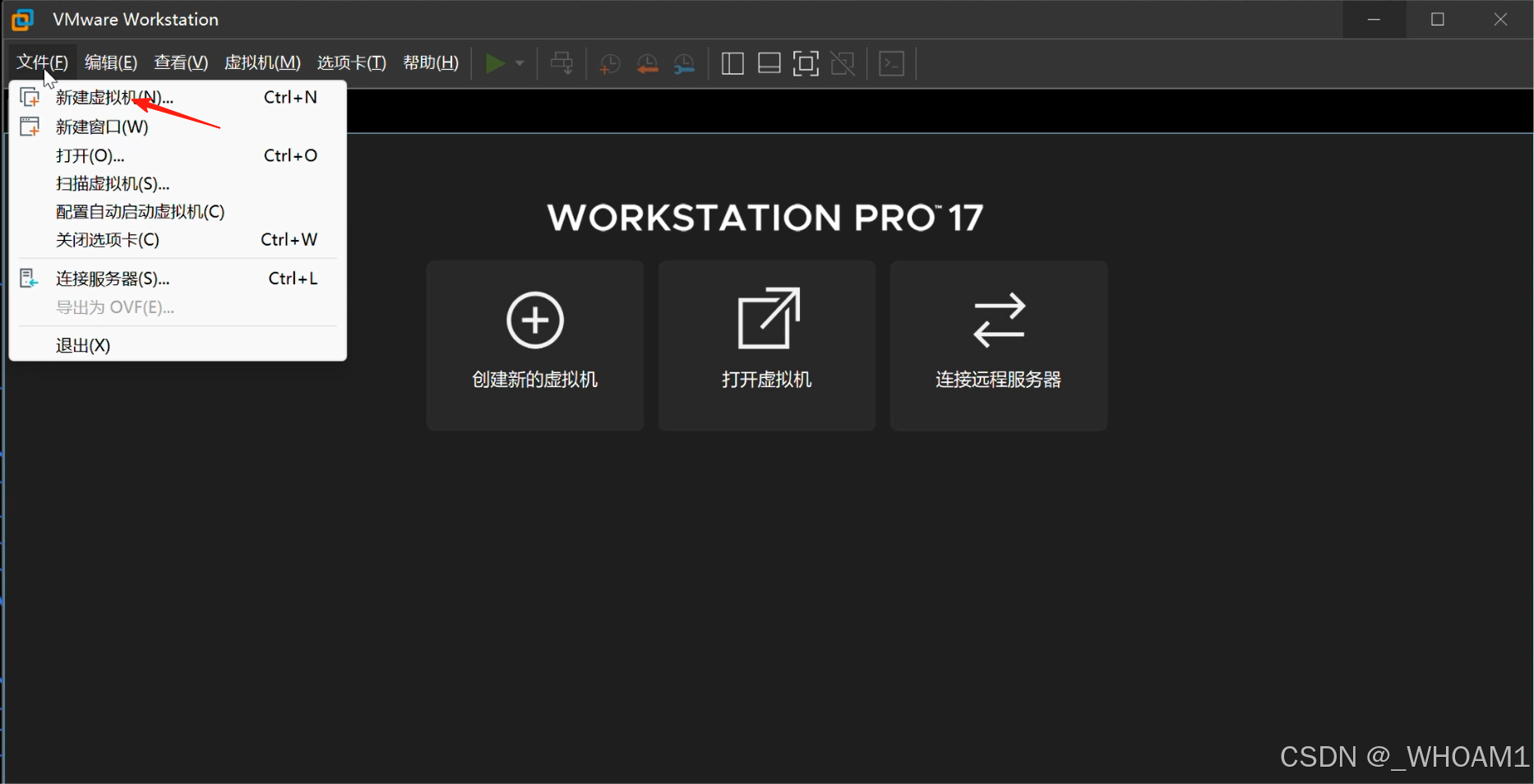
Task: Click the New Window menu item icon
Action: [x=30, y=127]
